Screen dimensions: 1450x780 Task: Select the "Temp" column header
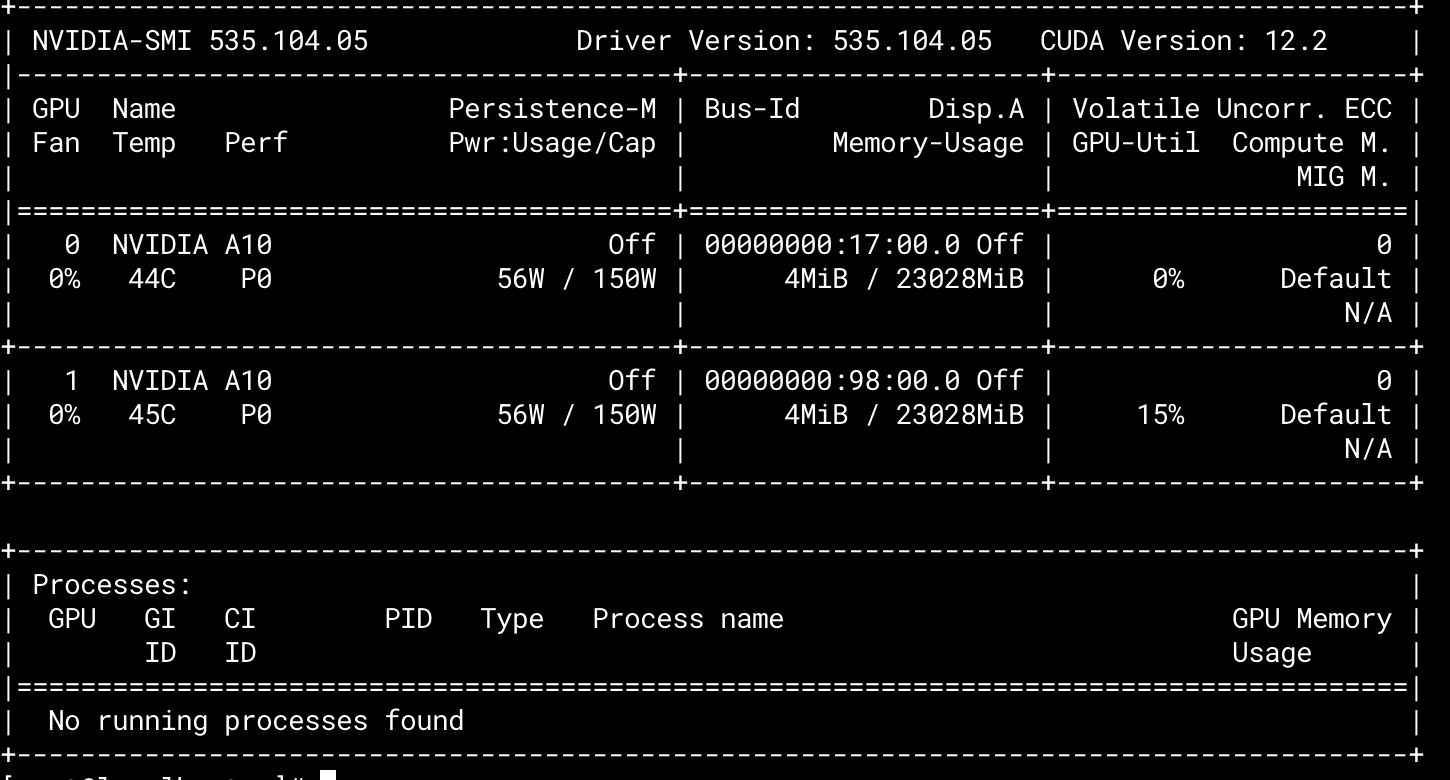[144, 143]
